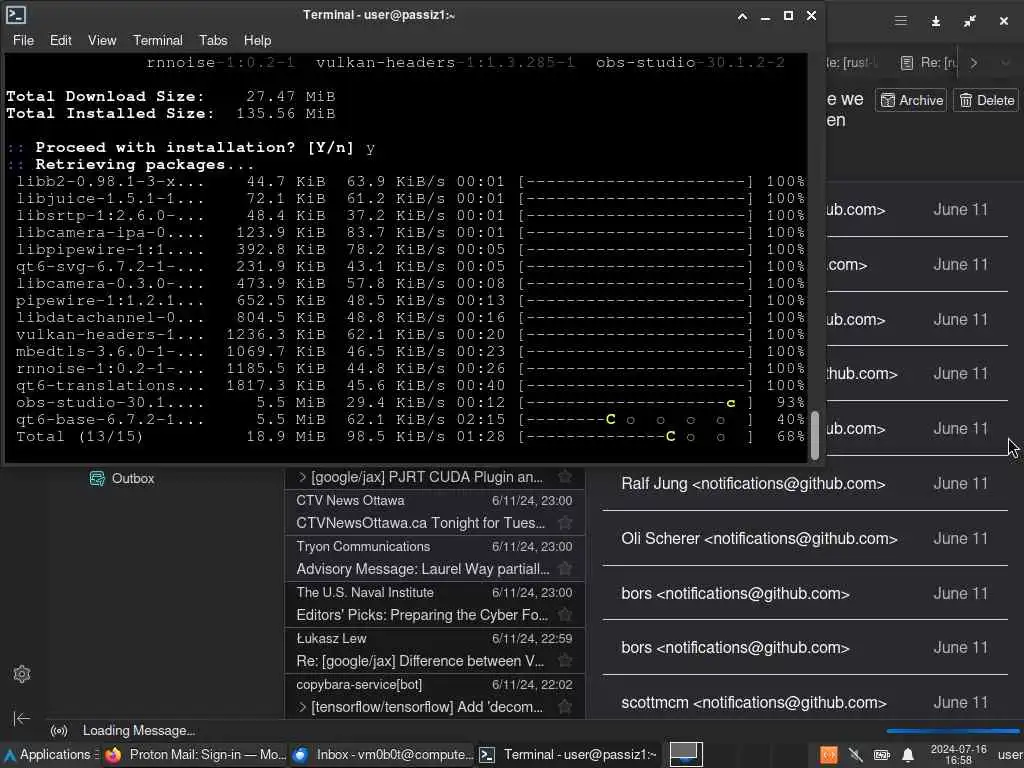Open the Oli Scherer message in the thread
Viewport: 1024px width, 768px height.
click(805, 538)
